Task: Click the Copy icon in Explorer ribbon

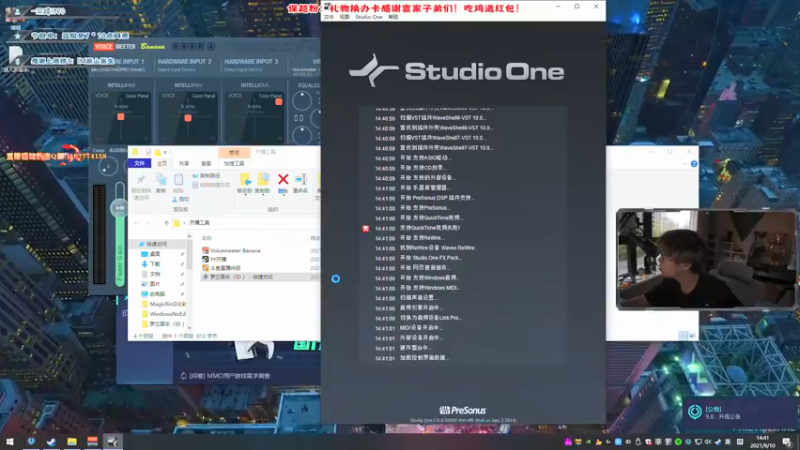Action: tap(161, 180)
